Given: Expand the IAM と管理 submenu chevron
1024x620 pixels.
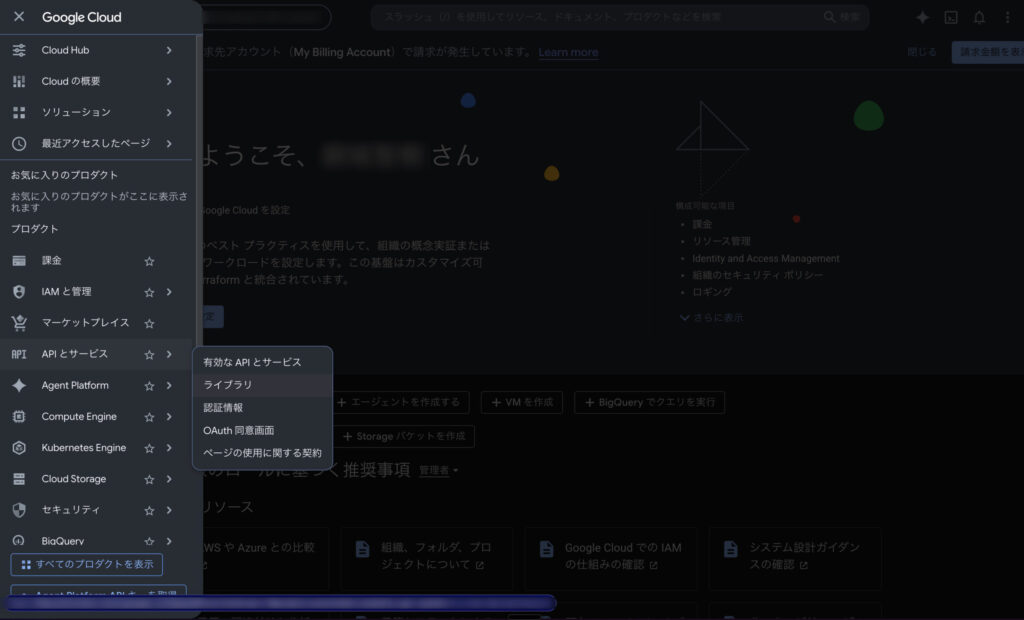Looking at the screenshot, I should [x=169, y=292].
